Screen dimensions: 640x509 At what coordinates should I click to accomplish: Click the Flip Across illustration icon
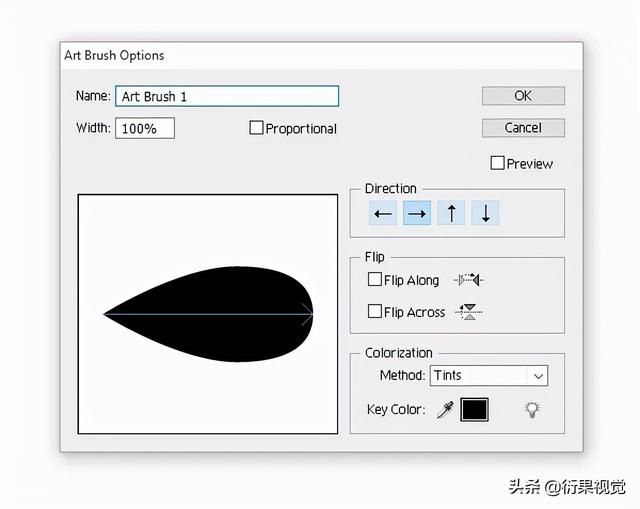(x=469, y=312)
